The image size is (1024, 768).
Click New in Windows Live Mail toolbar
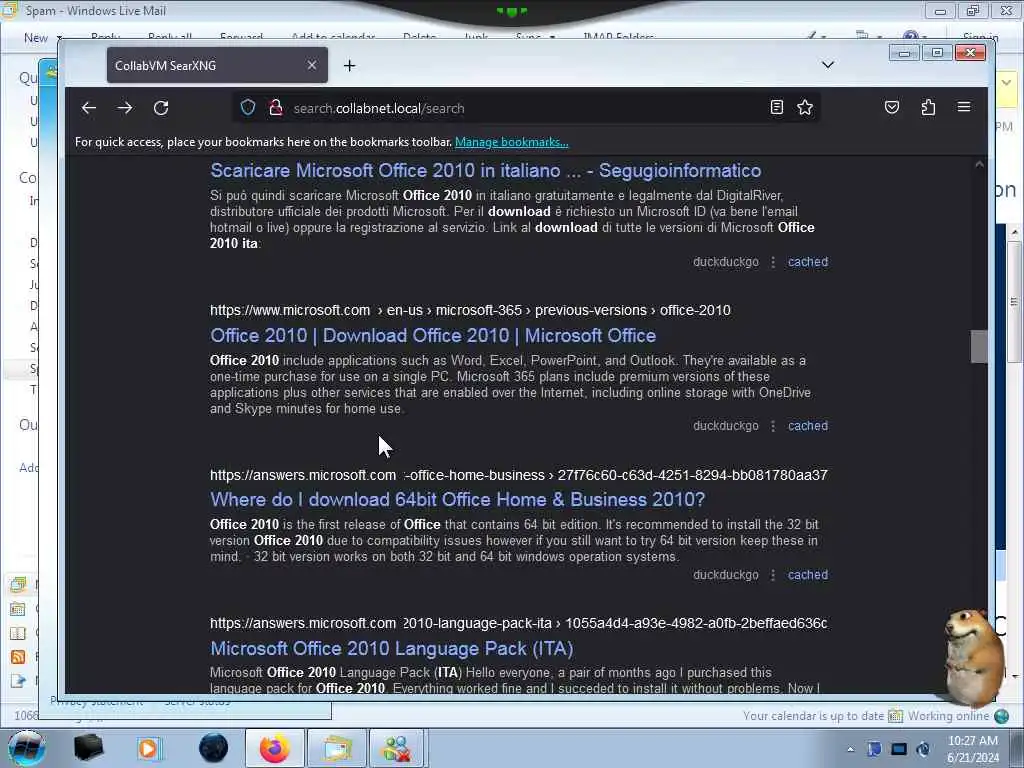(x=36, y=38)
